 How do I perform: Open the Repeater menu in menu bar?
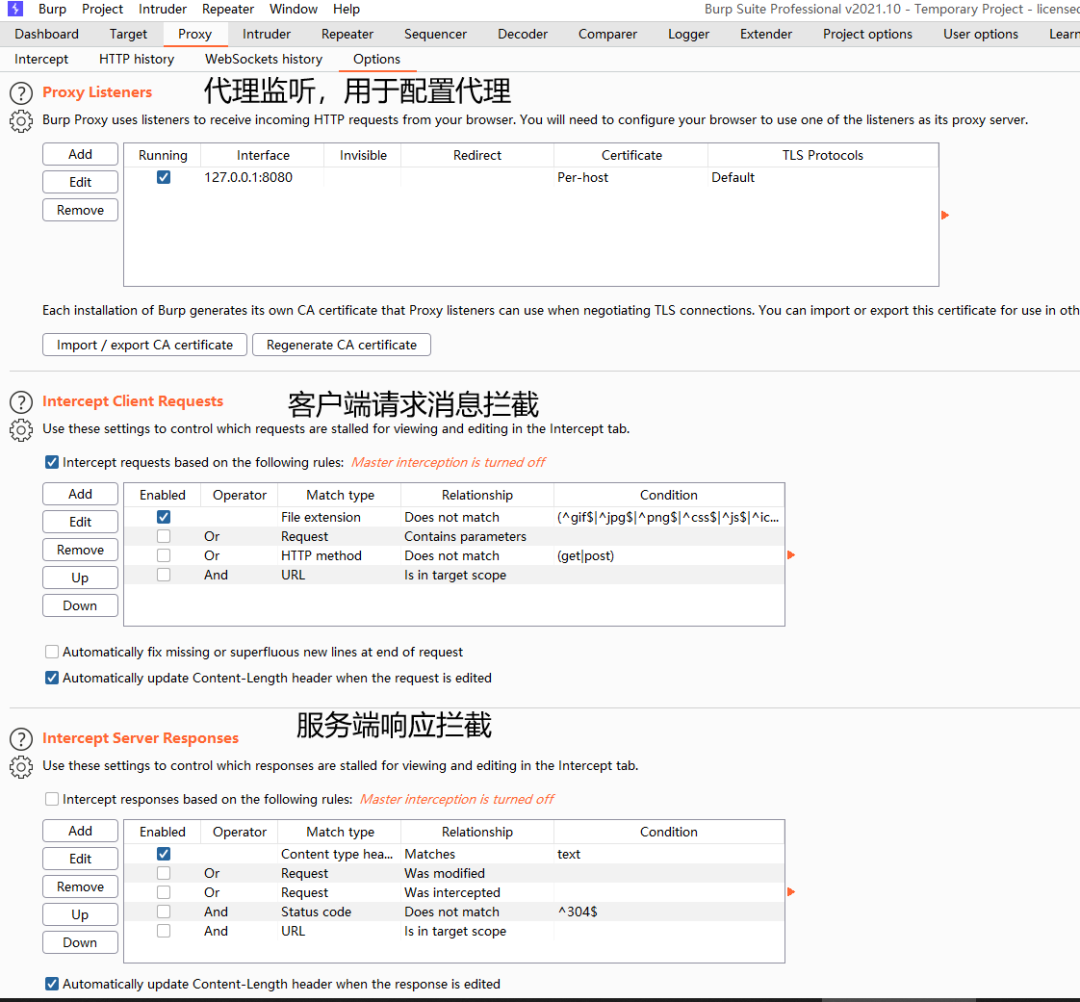(x=228, y=9)
